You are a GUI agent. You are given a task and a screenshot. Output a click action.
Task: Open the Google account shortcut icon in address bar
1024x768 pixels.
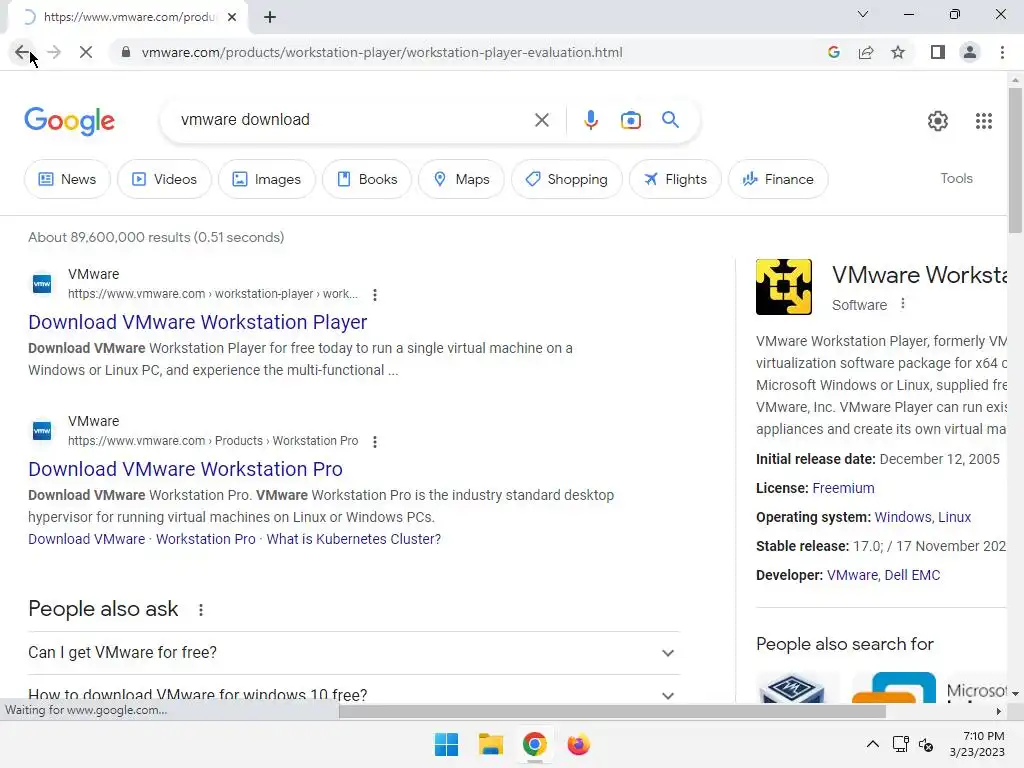[833, 52]
